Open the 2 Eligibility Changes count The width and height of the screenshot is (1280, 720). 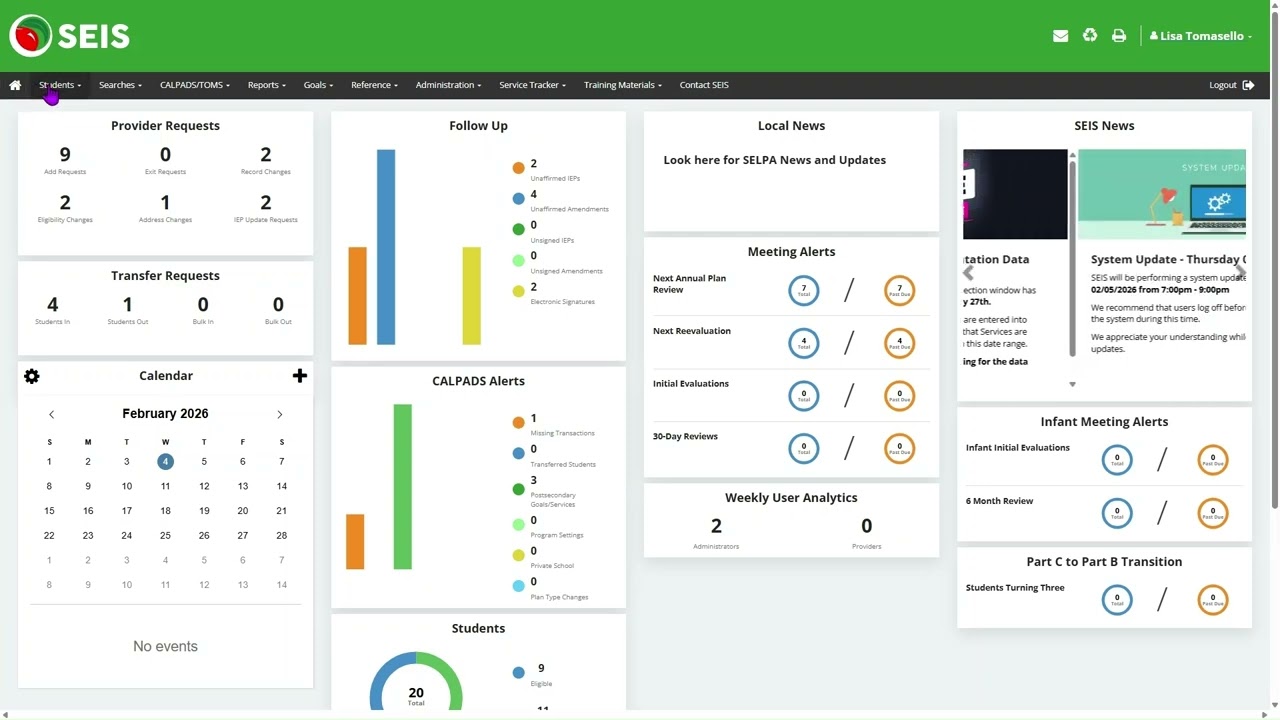[65, 203]
